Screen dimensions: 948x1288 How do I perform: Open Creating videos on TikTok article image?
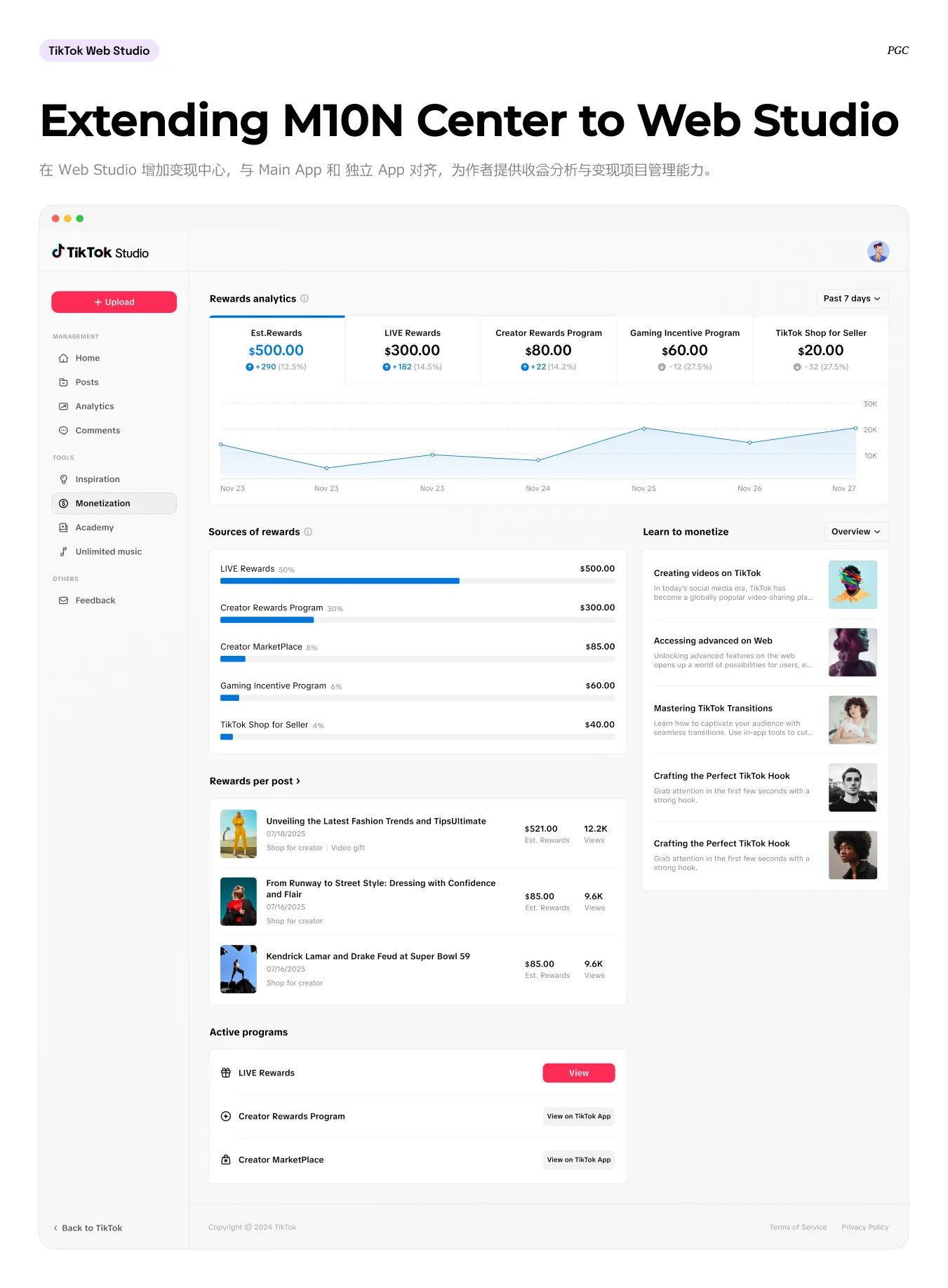tap(853, 584)
